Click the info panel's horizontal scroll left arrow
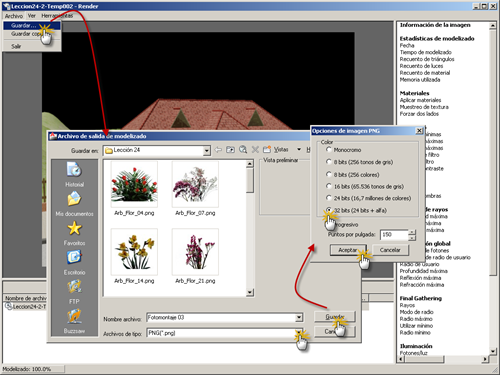500x375 pixels. [401, 359]
